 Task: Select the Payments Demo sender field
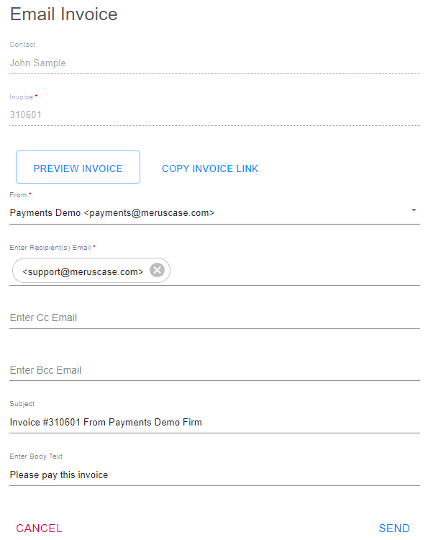[x=214, y=213]
